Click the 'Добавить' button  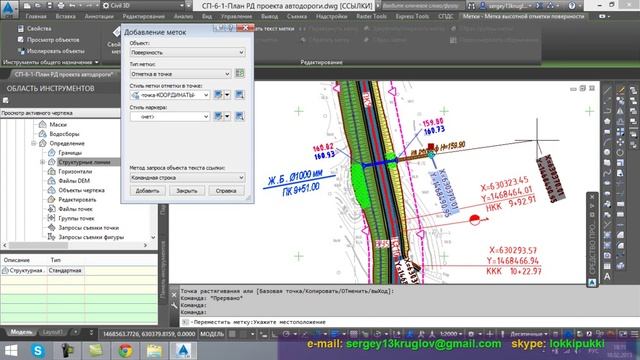[147, 191]
